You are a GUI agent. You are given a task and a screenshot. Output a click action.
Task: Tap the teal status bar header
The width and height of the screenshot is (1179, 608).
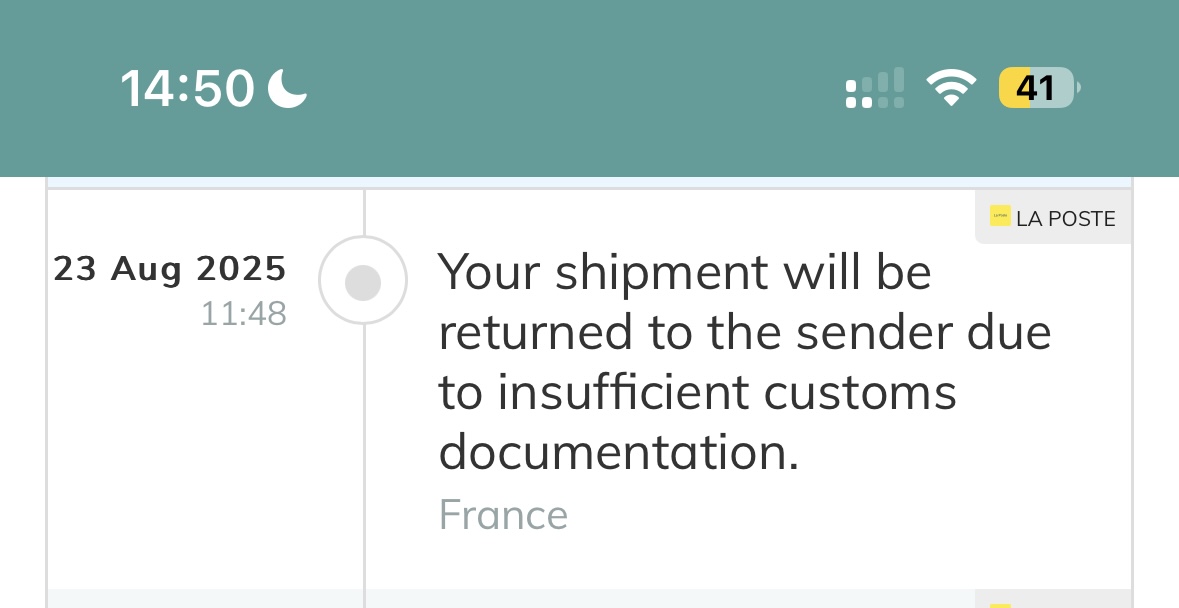[x=590, y=89]
